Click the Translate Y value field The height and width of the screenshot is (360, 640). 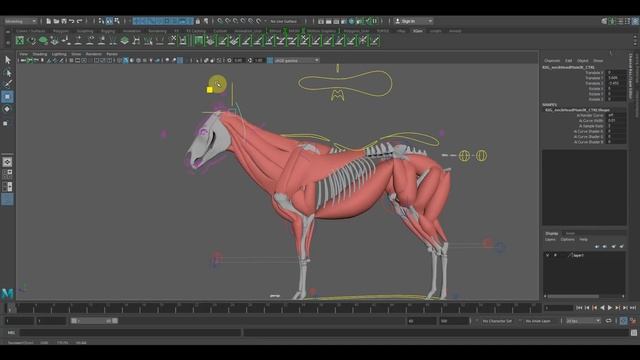pos(616,78)
